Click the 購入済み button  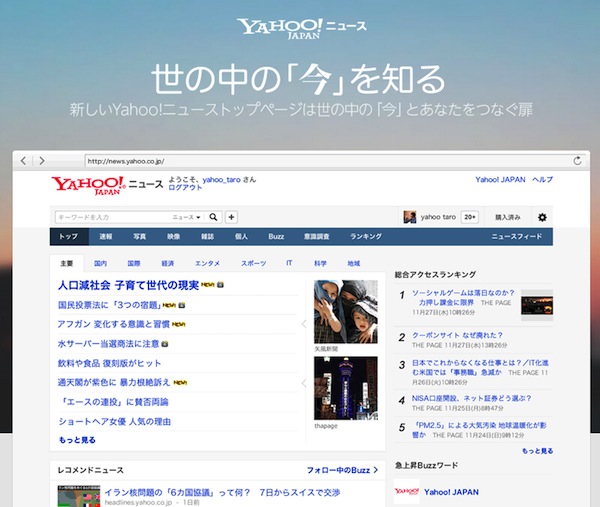[508, 217]
